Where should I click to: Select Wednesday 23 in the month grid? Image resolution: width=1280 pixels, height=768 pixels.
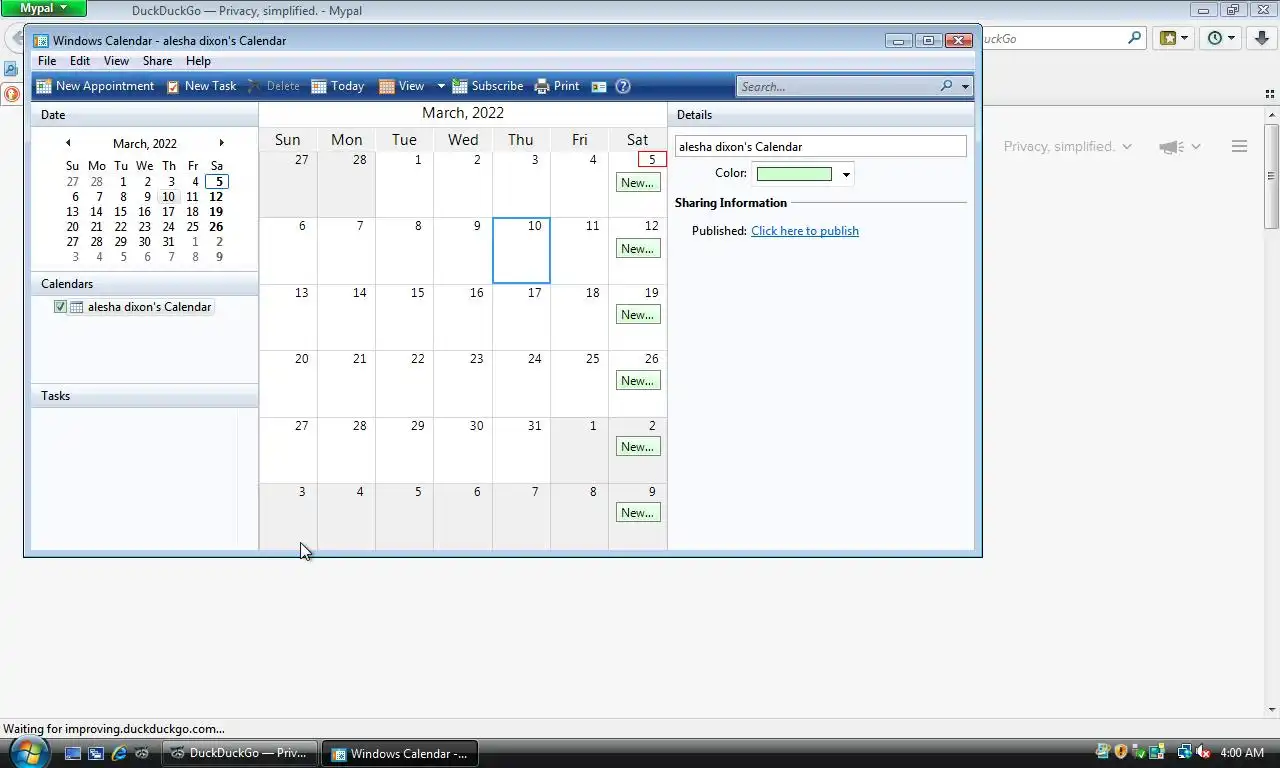point(462,383)
